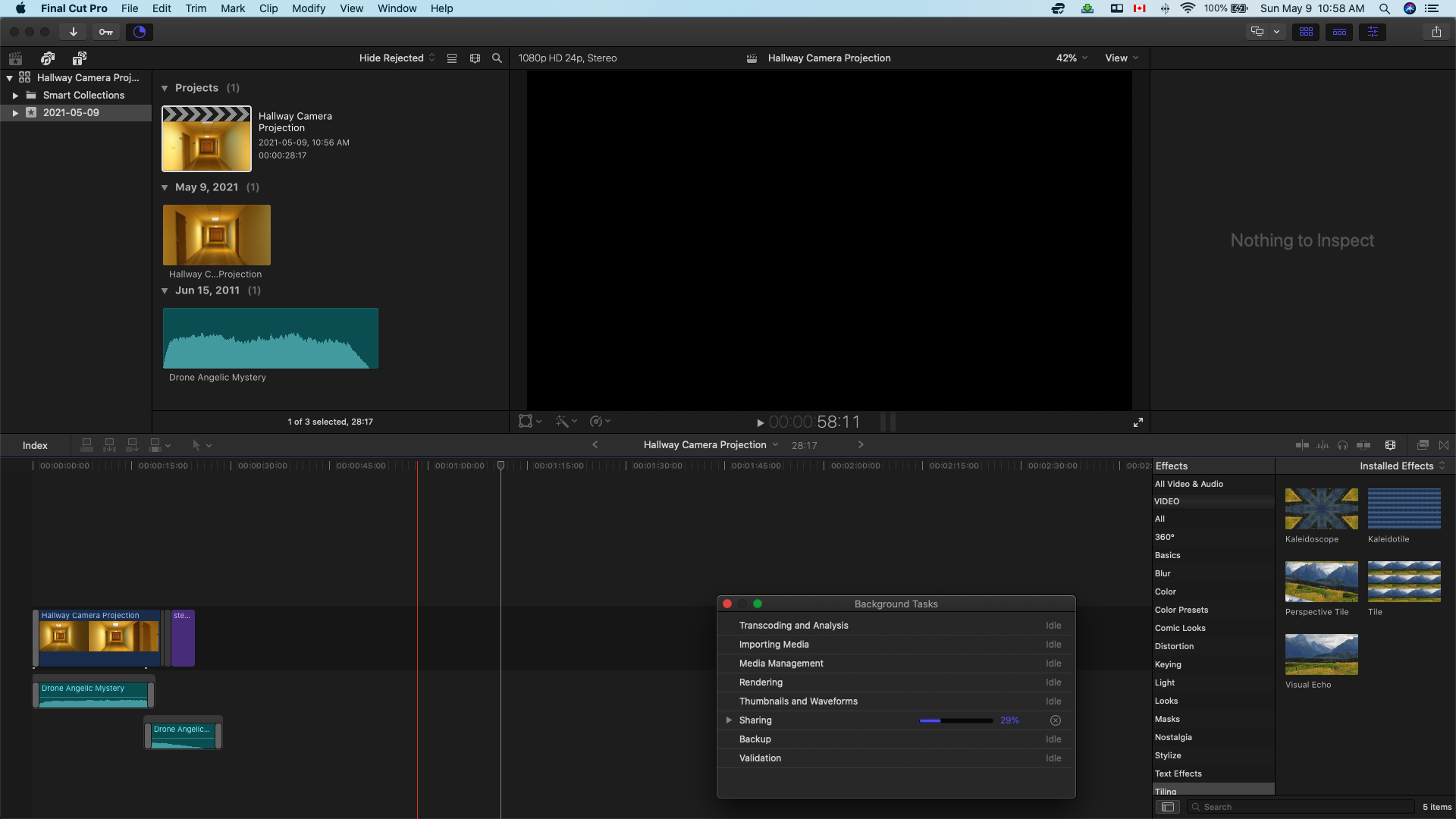
Task: Click the Import Media arrow button
Action: pos(74,32)
